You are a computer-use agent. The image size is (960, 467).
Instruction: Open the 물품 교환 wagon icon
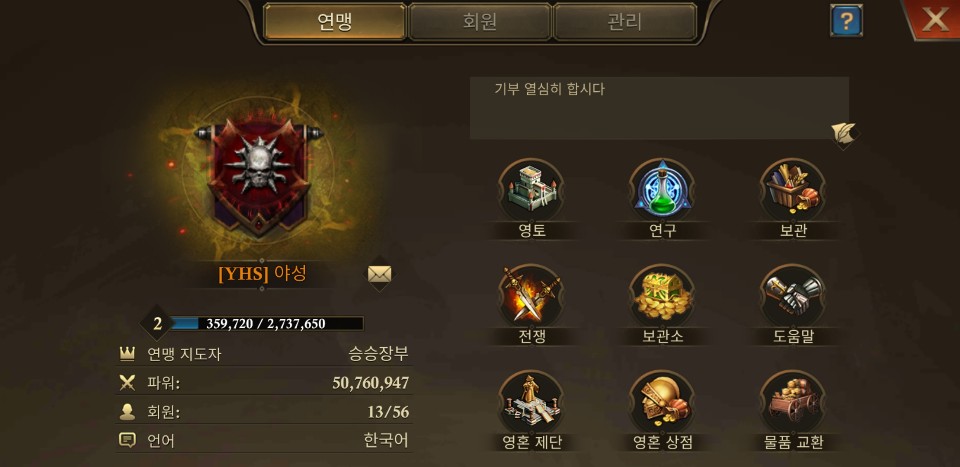coord(793,402)
